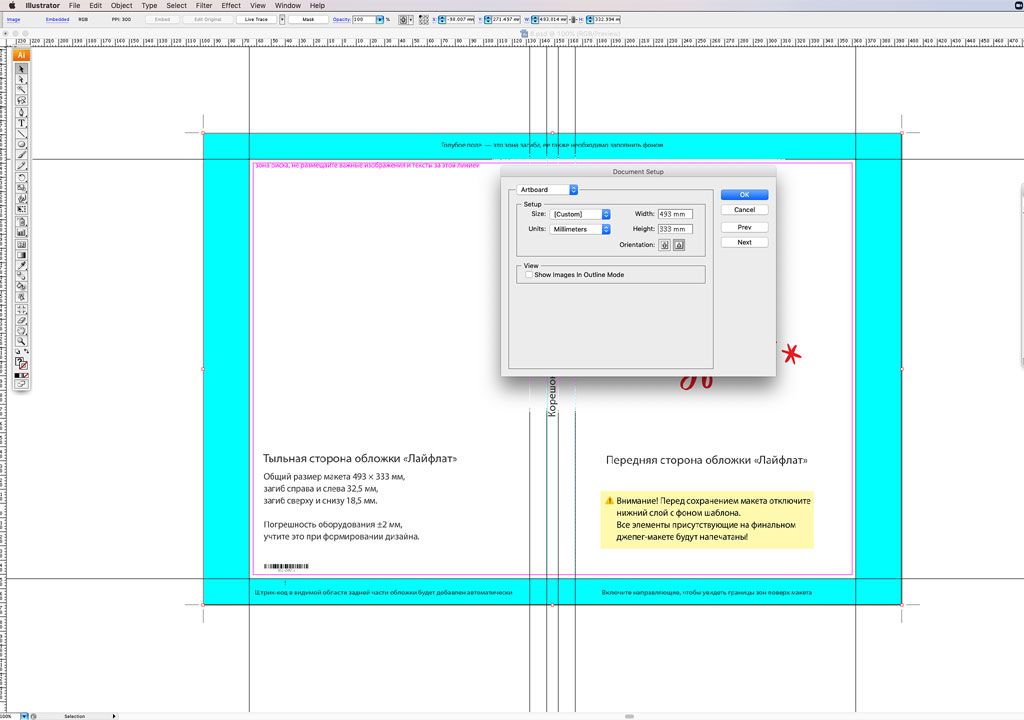
Task: Open the Illustrator application menu
Action: 42,5
